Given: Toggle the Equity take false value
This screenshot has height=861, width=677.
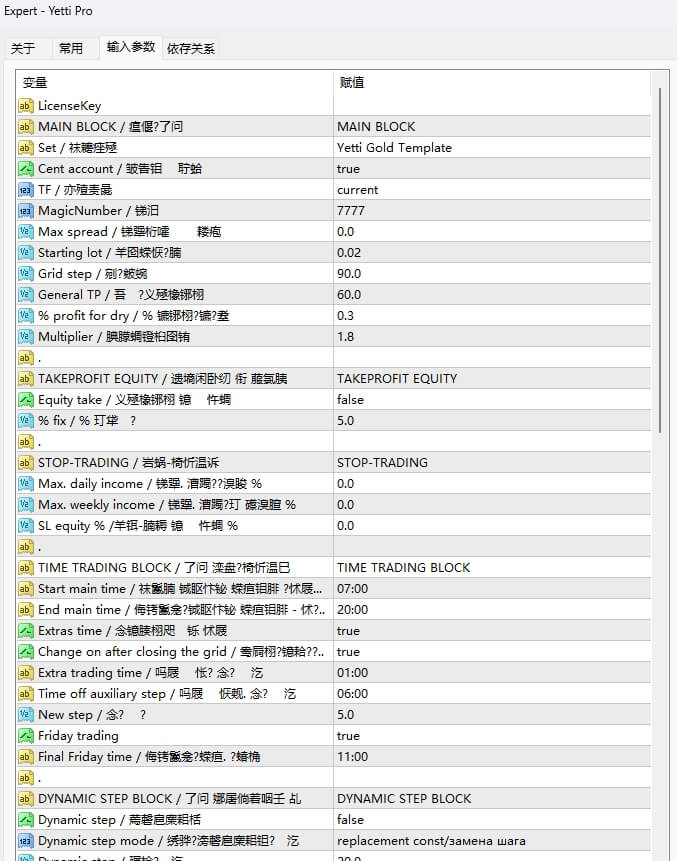Looking at the screenshot, I should tap(492, 400).
